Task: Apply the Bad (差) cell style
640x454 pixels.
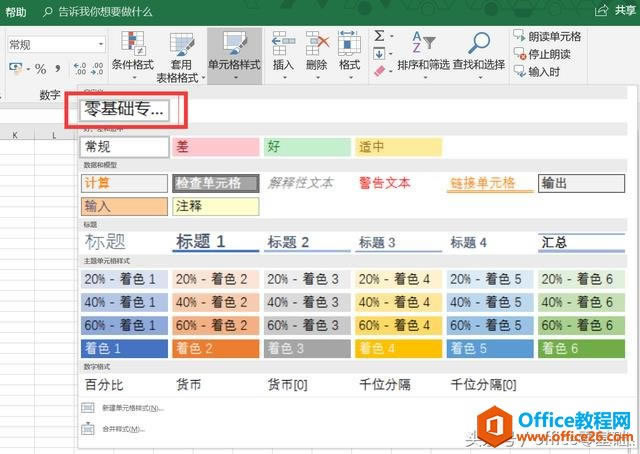Action: coord(216,147)
